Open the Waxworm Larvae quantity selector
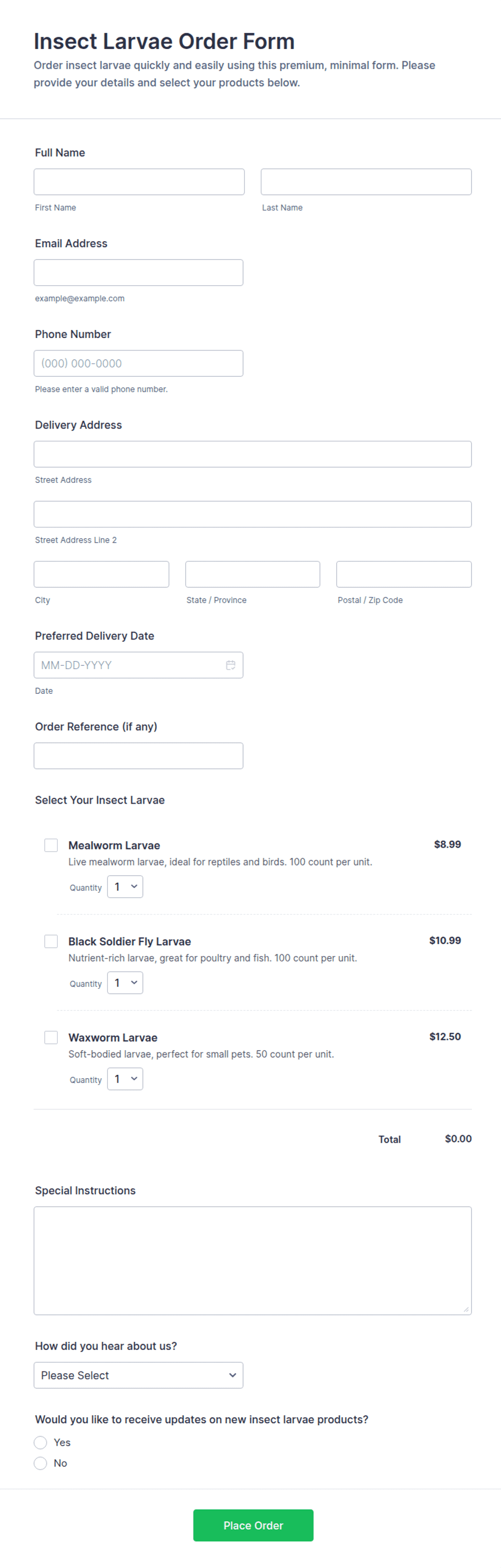This screenshot has width=501, height=1568. [125, 1079]
